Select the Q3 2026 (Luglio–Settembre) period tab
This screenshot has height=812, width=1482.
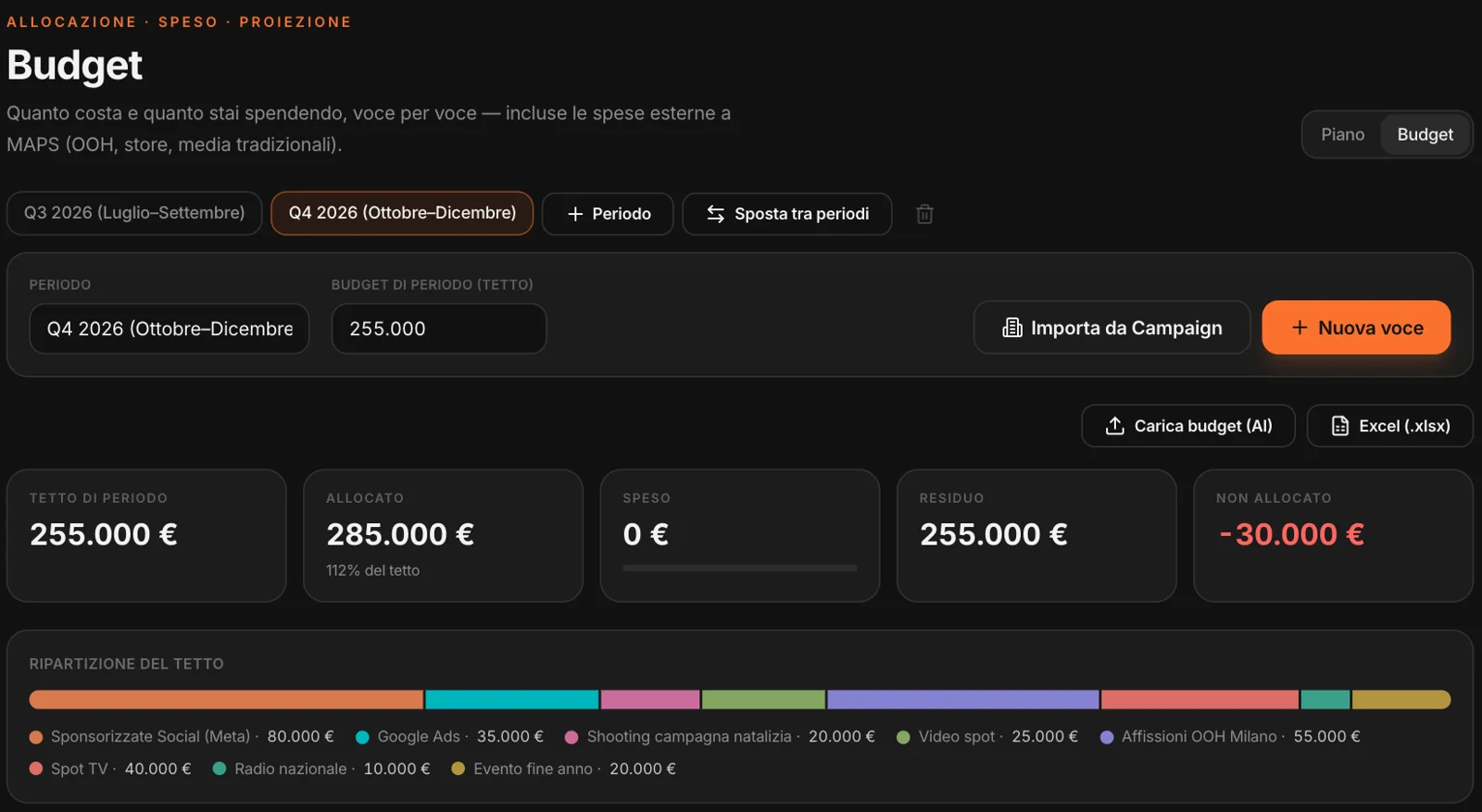coord(134,213)
